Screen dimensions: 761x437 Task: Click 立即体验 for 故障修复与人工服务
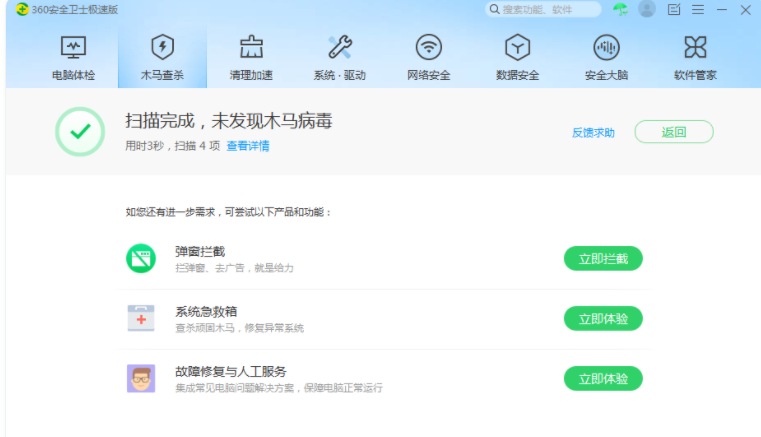pos(603,379)
